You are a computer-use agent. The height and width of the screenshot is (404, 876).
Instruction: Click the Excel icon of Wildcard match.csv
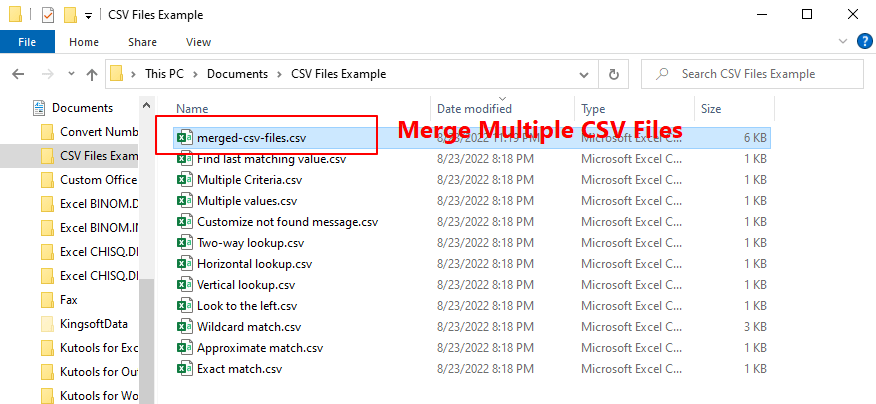tap(184, 327)
